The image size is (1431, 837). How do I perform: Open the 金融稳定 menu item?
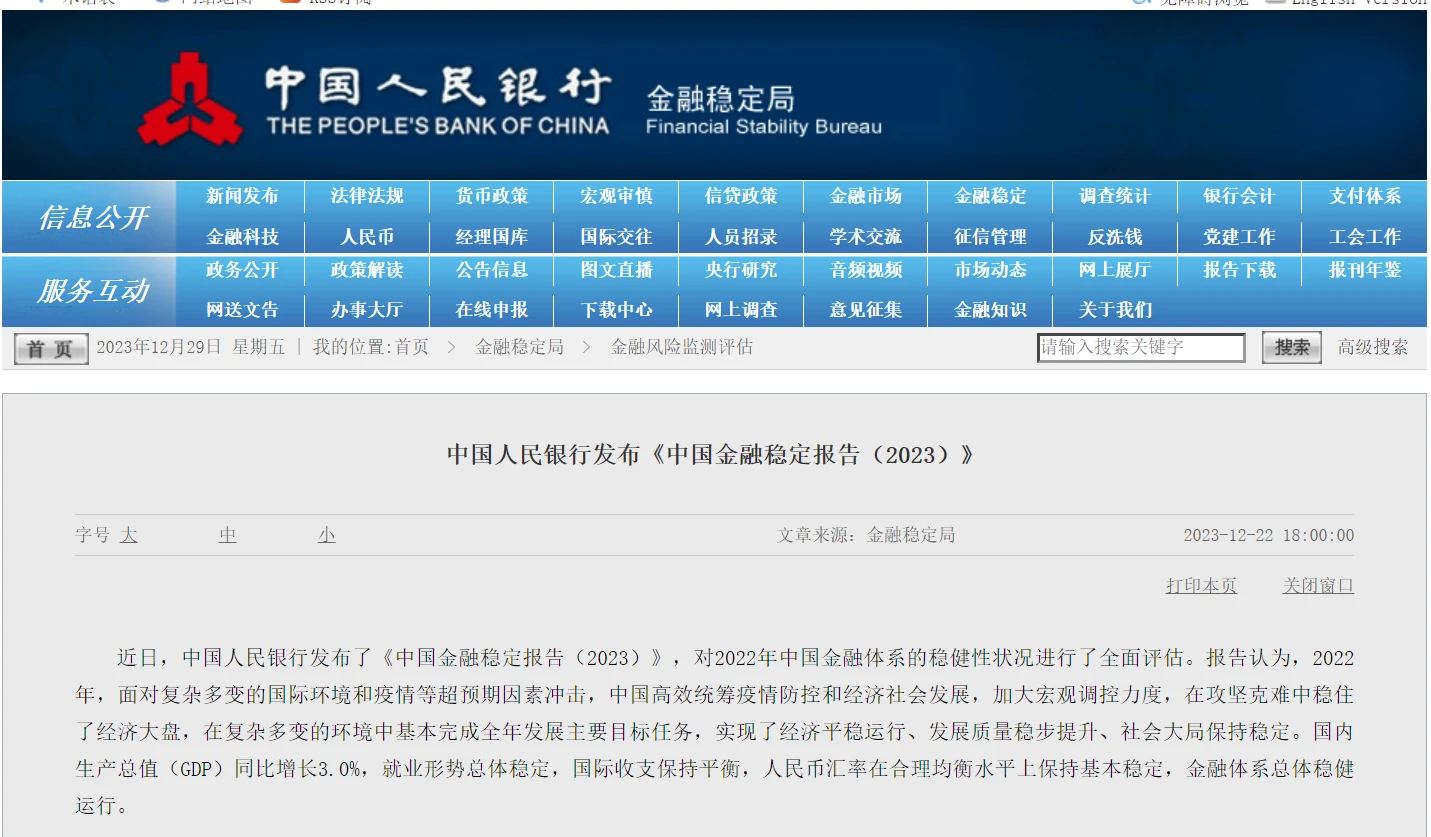point(989,196)
